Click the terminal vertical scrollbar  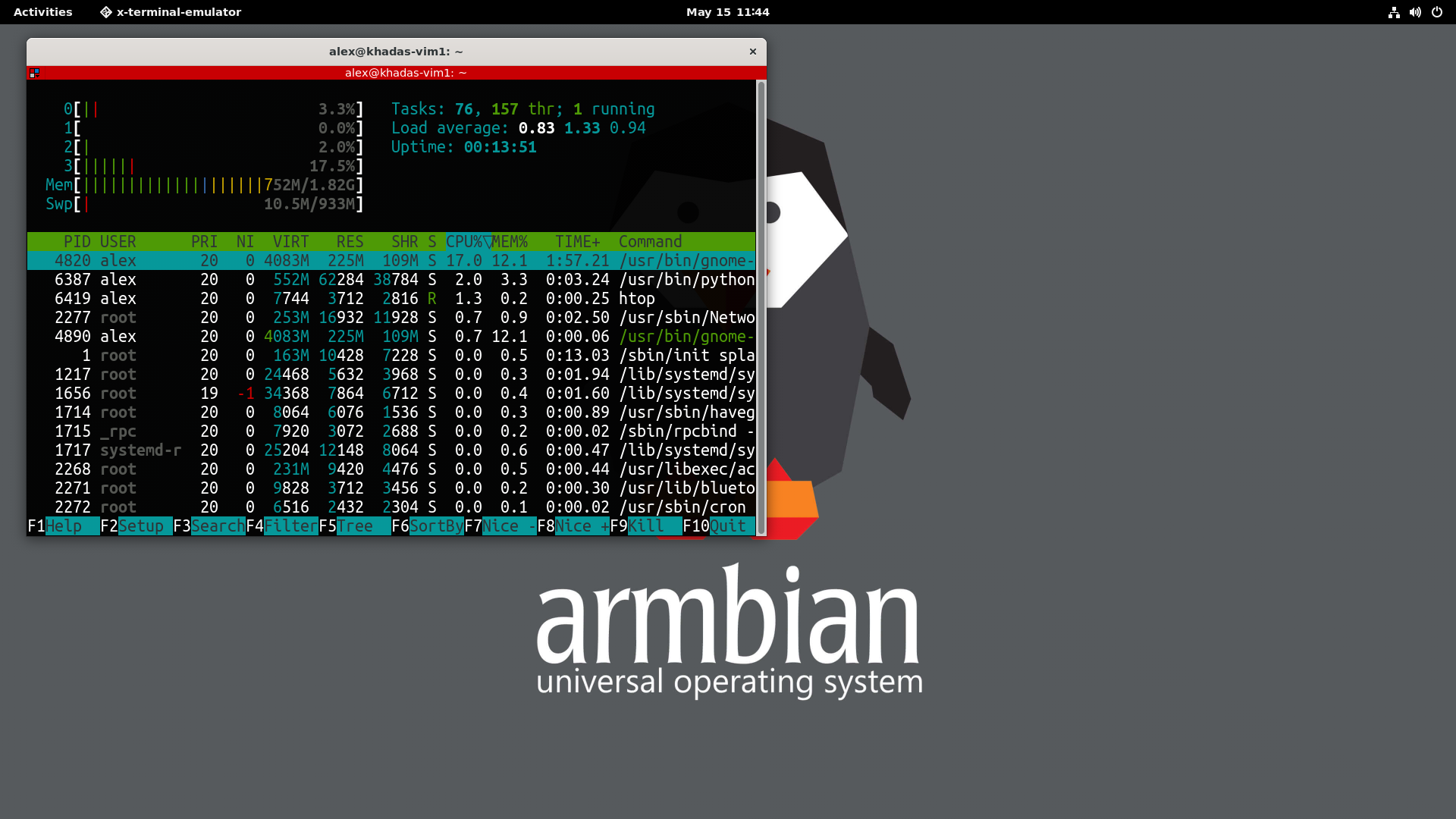761,307
